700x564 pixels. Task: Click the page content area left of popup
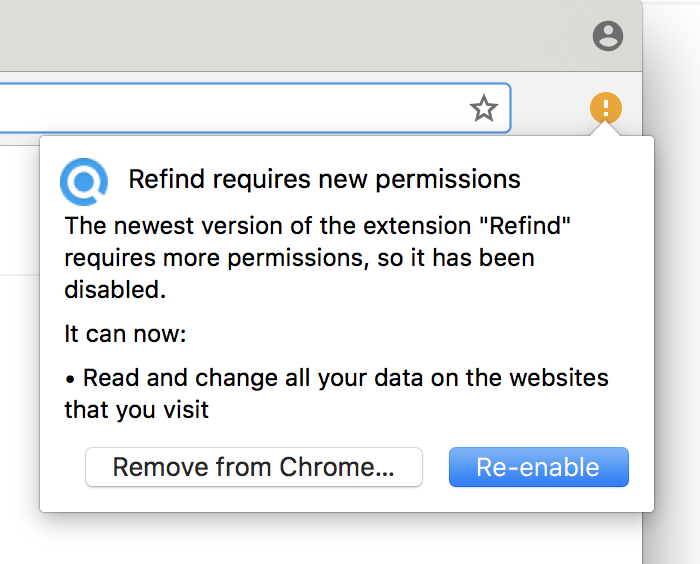[18, 400]
